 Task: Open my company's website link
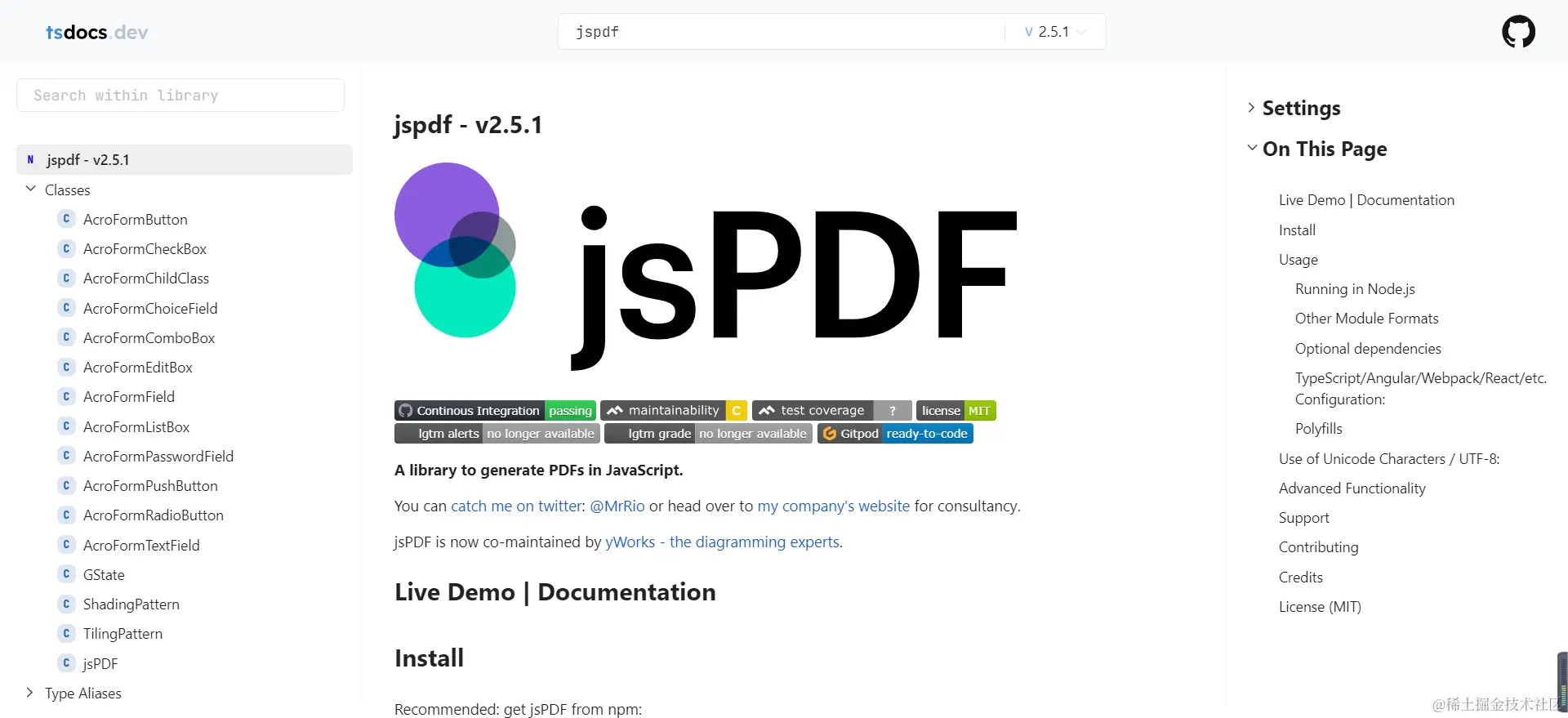click(833, 506)
